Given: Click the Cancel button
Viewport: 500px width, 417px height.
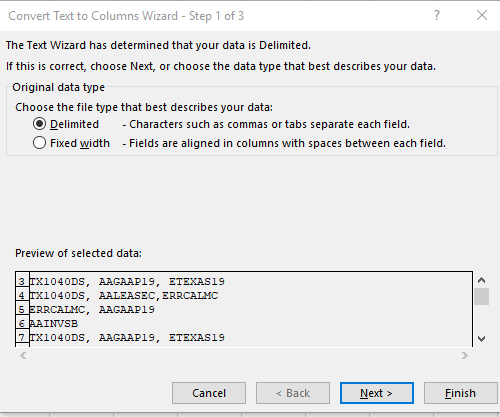Looking at the screenshot, I should 209,393.
